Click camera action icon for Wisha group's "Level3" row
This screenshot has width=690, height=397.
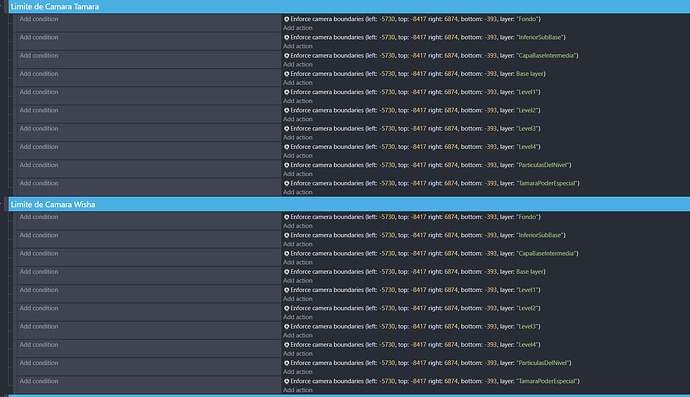pyautogui.click(x=286, y=327)
